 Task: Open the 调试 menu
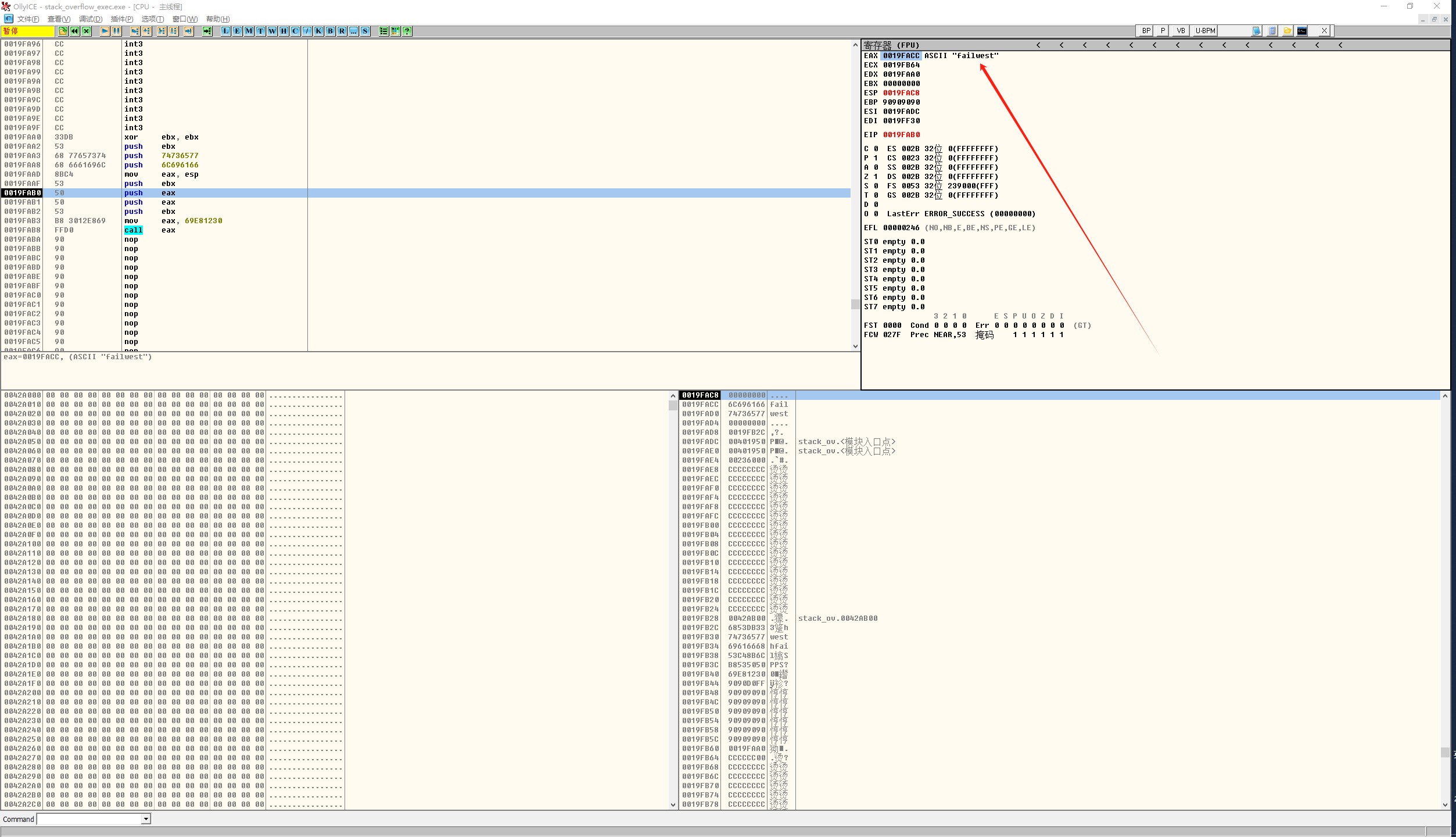91,19
